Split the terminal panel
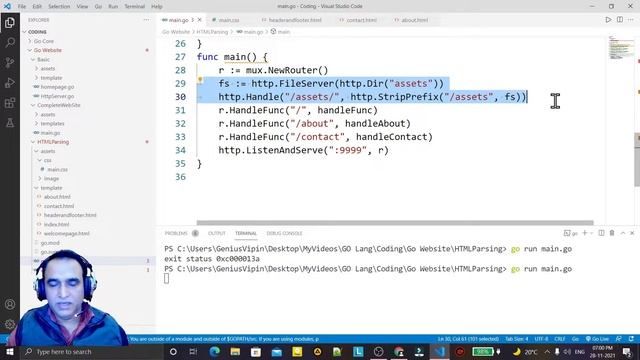This screenshot has height=360, width=640. coord(601,233)
